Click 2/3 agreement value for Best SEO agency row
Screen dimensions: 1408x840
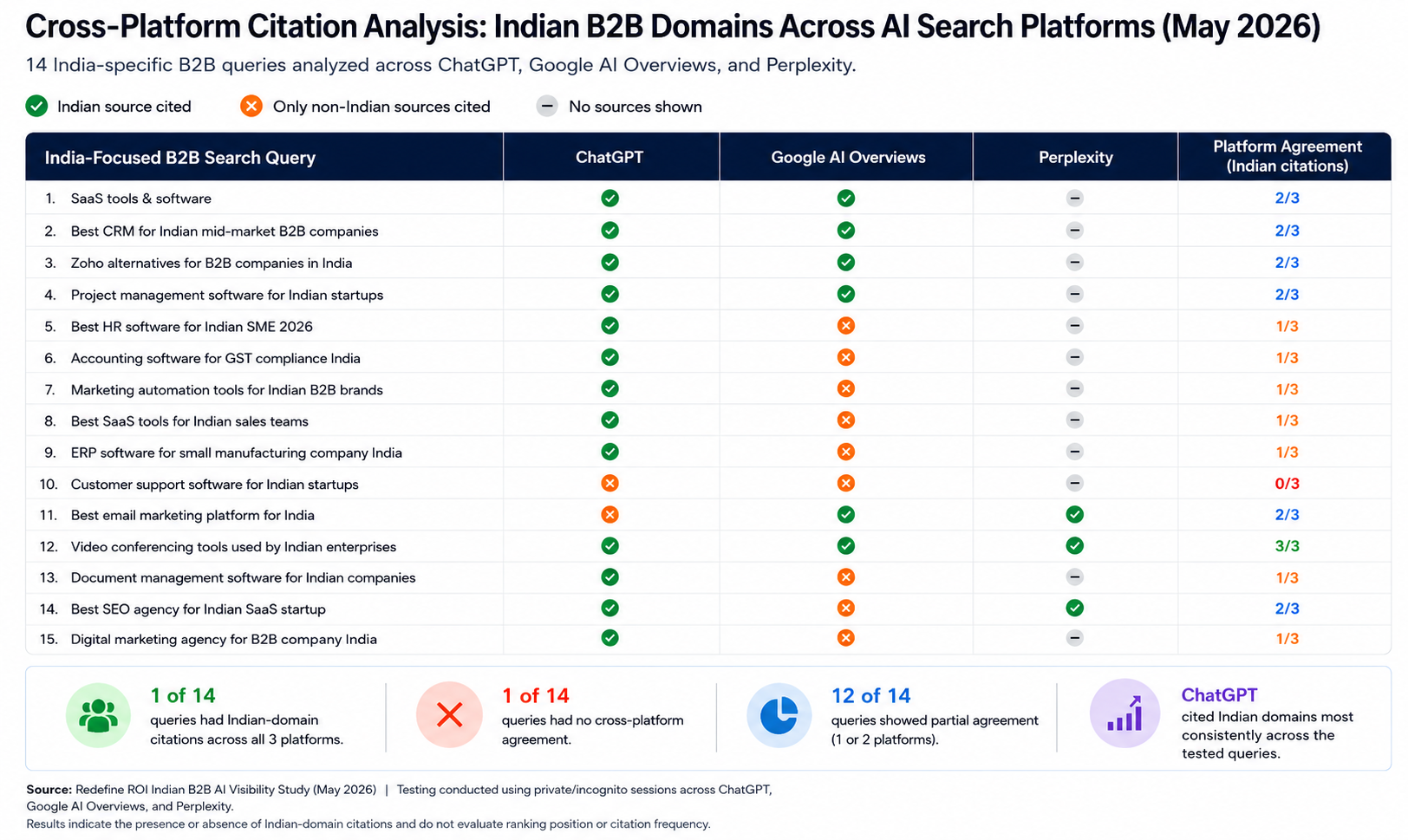click(x=1287, y=609)
